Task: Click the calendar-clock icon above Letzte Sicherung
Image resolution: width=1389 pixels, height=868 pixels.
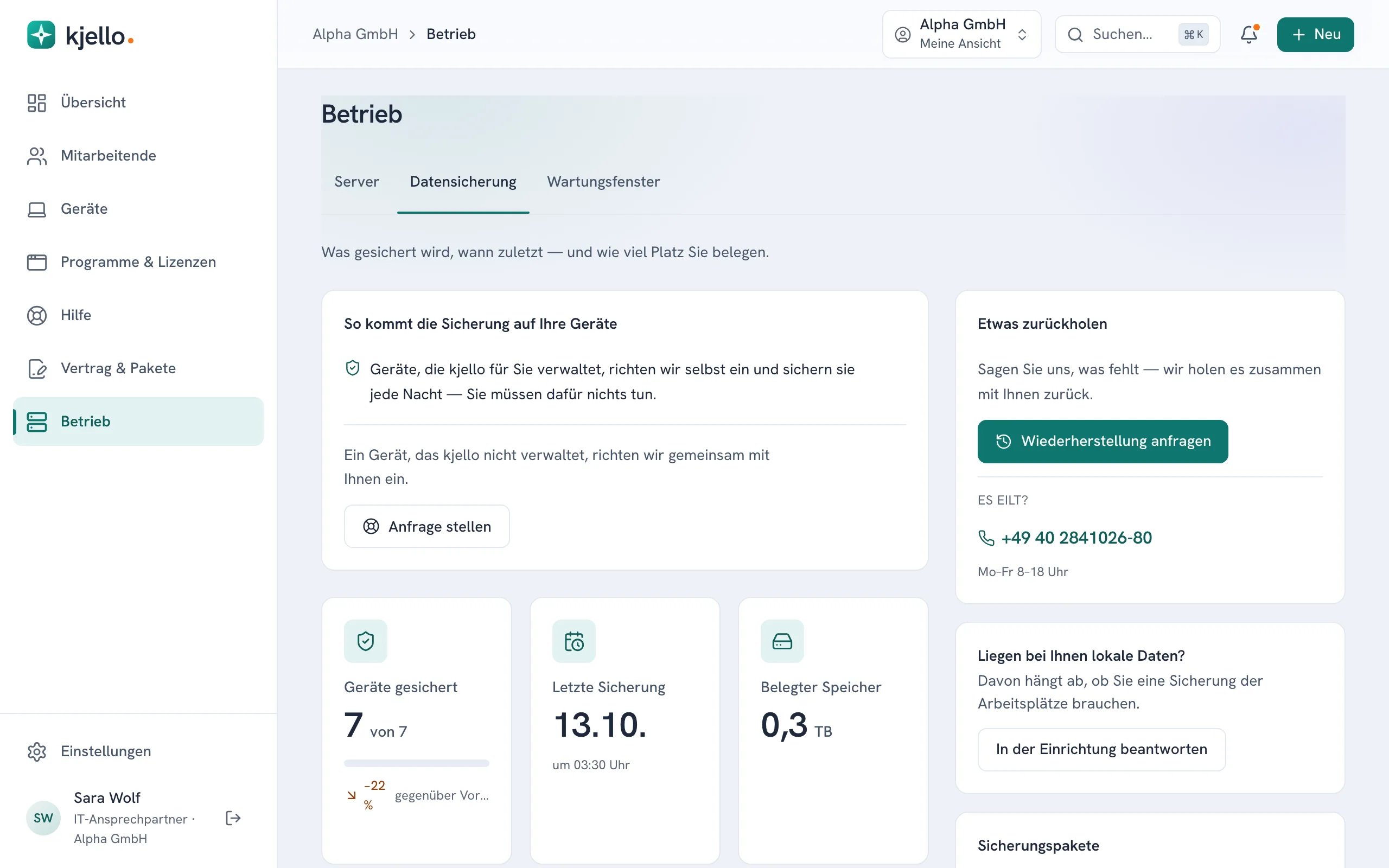Action: [x=574, y=641]
